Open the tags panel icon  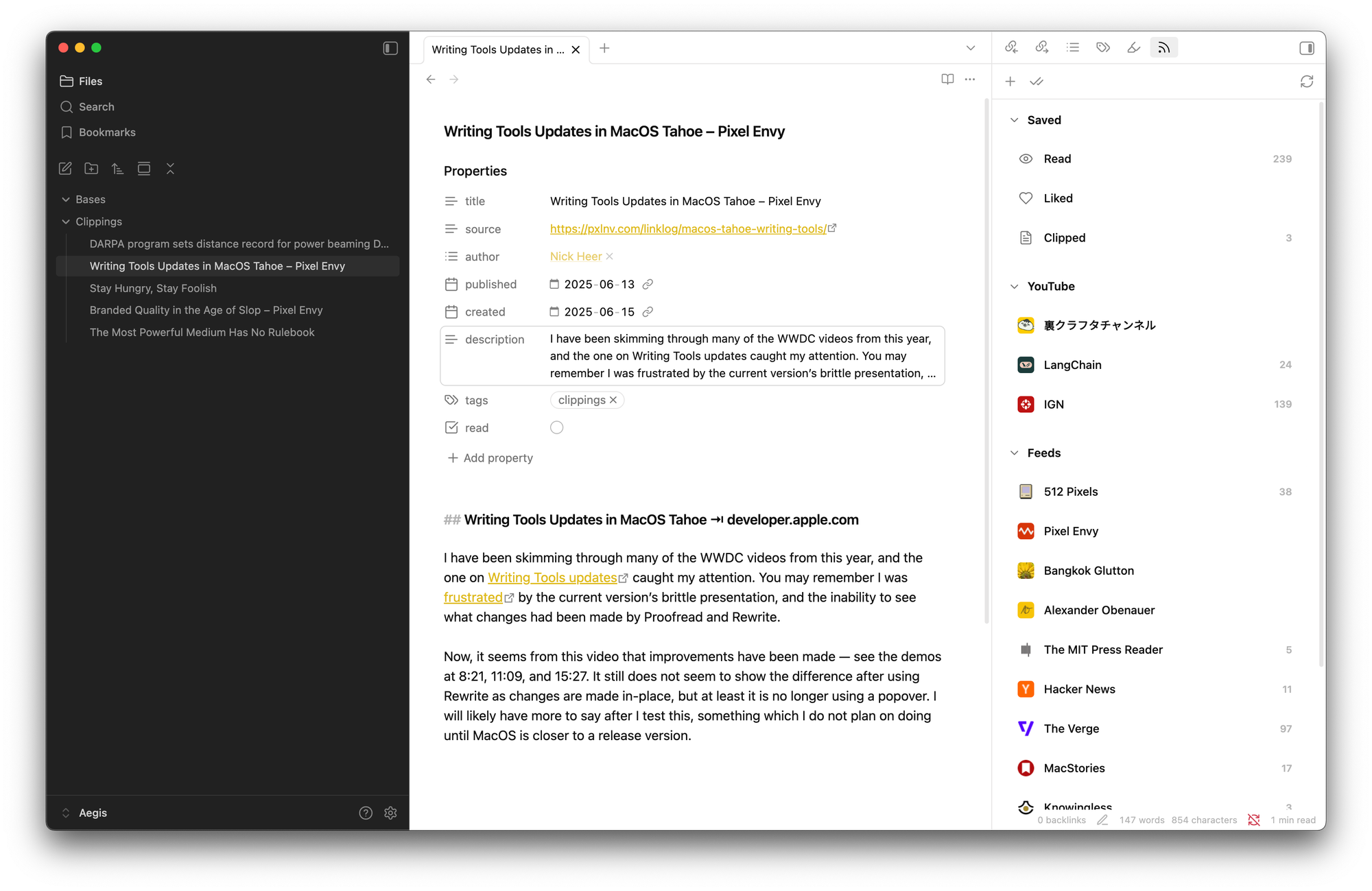(1103, 48)
